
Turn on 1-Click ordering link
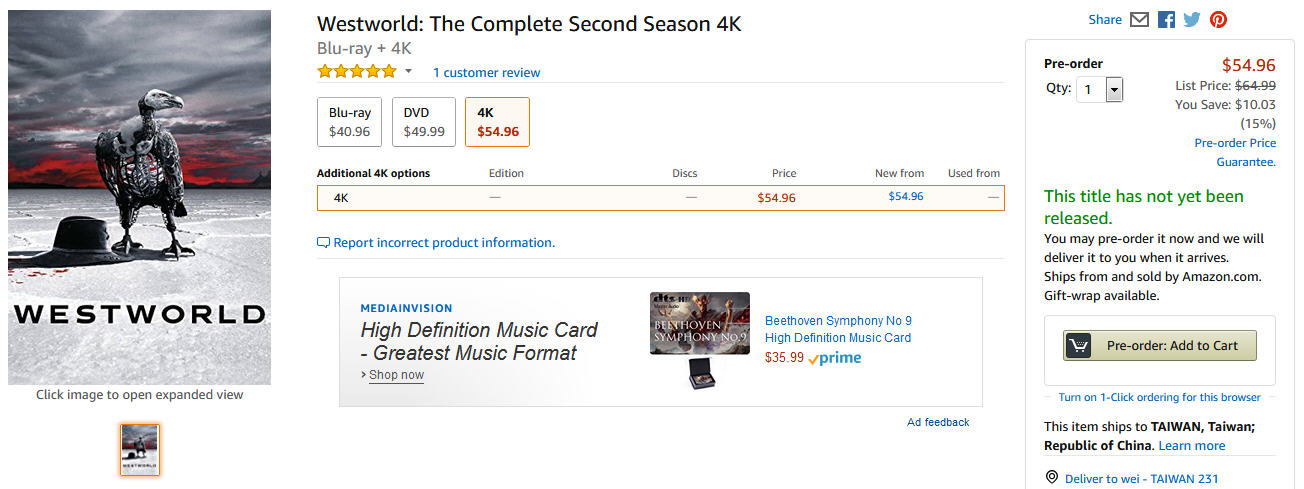coord(1160,397)
